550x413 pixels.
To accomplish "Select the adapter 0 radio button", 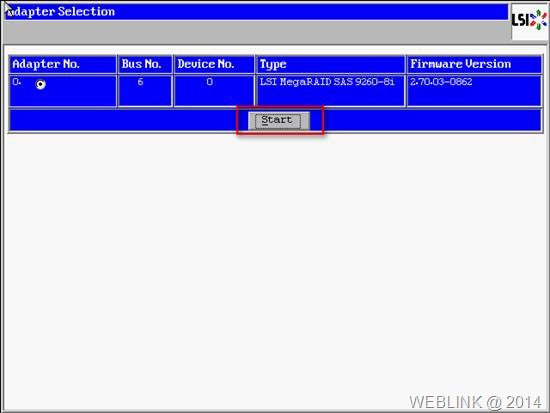I will pos(41,84).
